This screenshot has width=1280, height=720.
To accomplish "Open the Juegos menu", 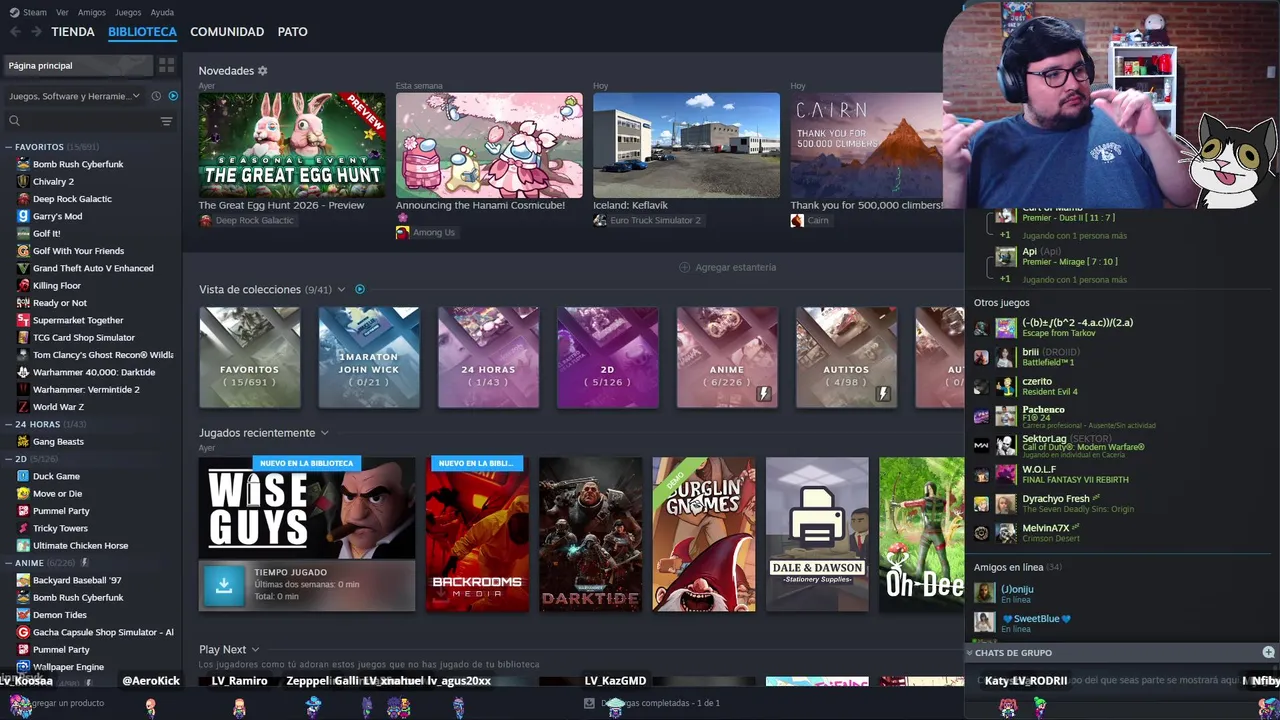I will pos(128,12).
